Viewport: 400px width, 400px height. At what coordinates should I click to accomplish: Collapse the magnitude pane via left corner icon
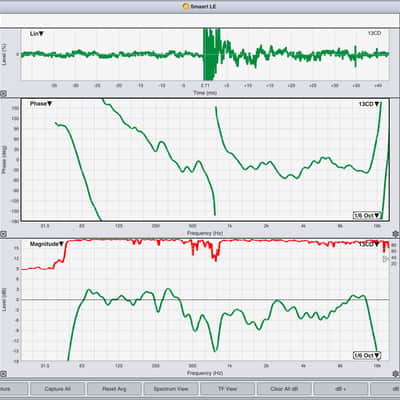point(3,374)
